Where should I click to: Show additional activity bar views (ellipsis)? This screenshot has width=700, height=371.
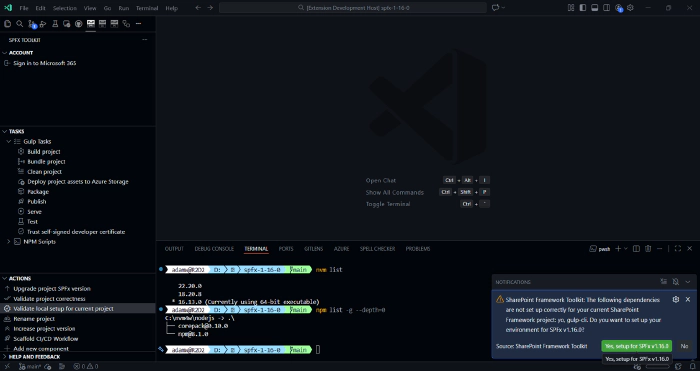click(x=138, y=24)
